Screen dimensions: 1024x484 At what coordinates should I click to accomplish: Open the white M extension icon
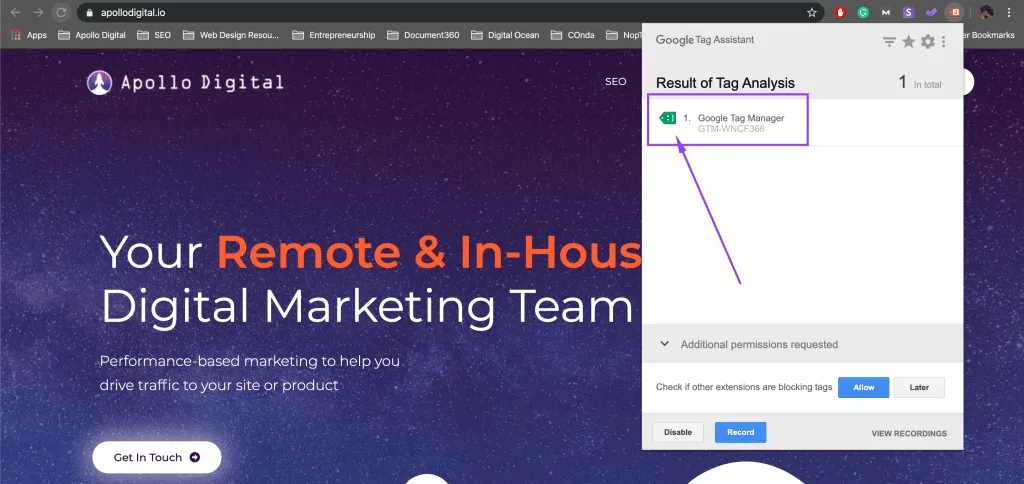886,12
